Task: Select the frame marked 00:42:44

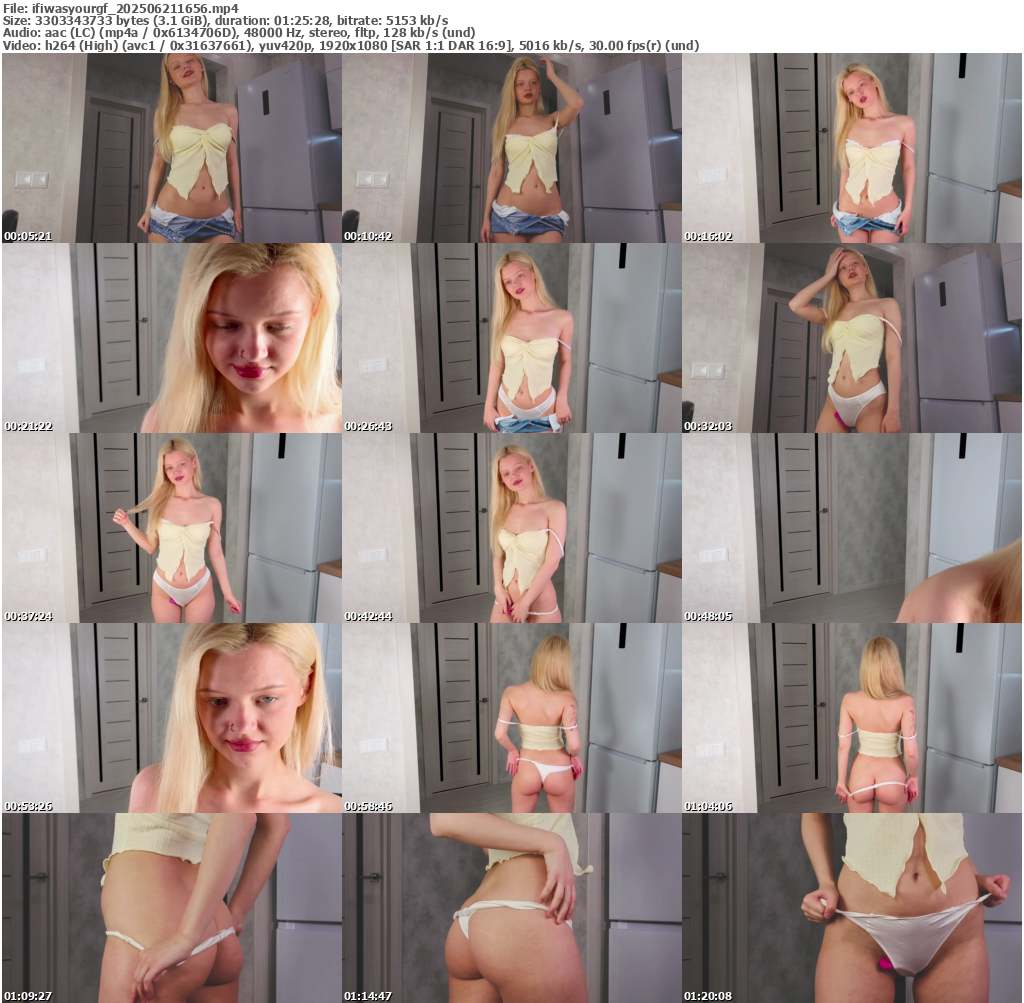Action: [x=511, y=528]
